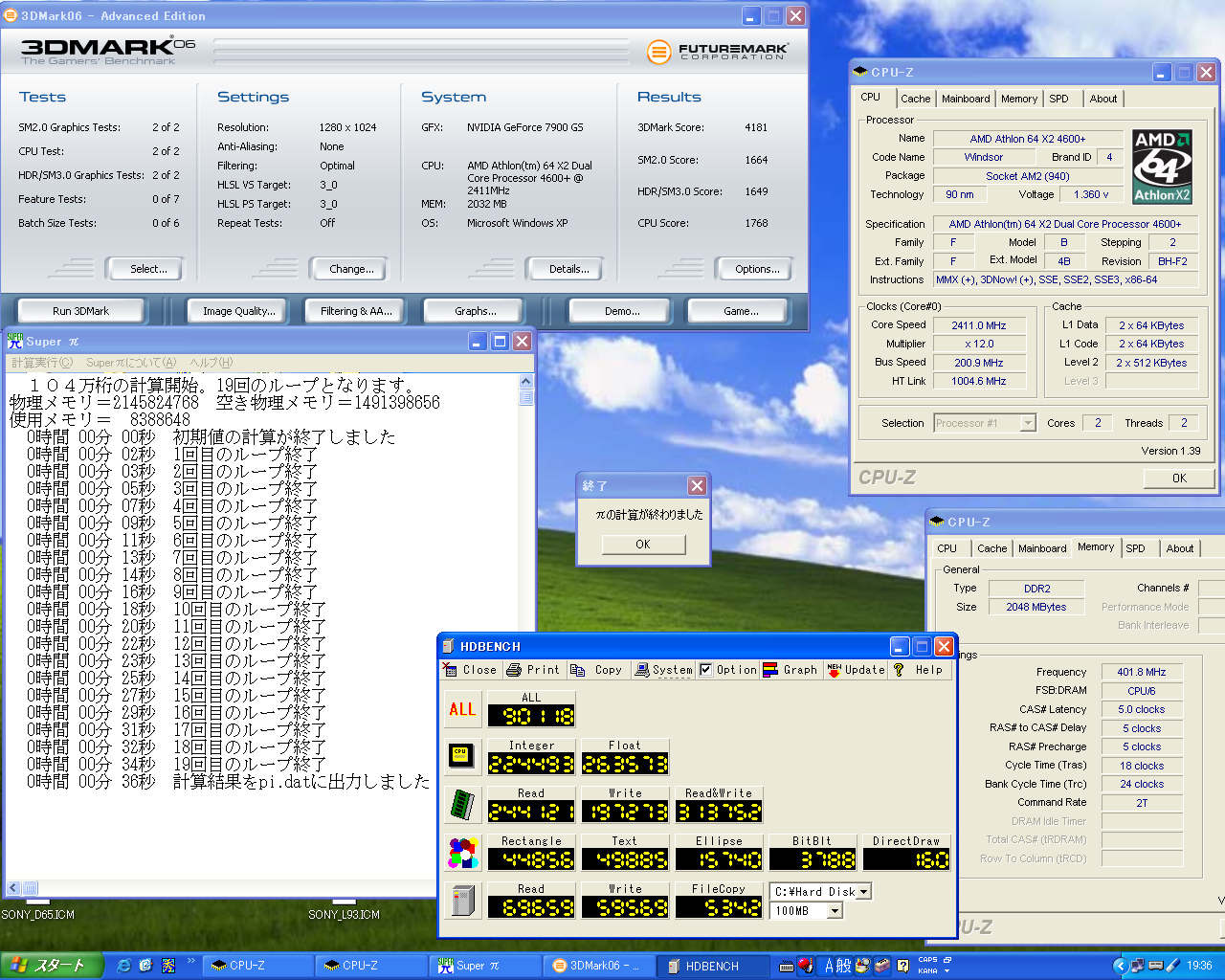This screenshot has width=1225, height=980.
Task: Click the AMD Athlon 64 X2 logo in CPU-Z
Action: pyautogui.click(x=1162, y=166)
